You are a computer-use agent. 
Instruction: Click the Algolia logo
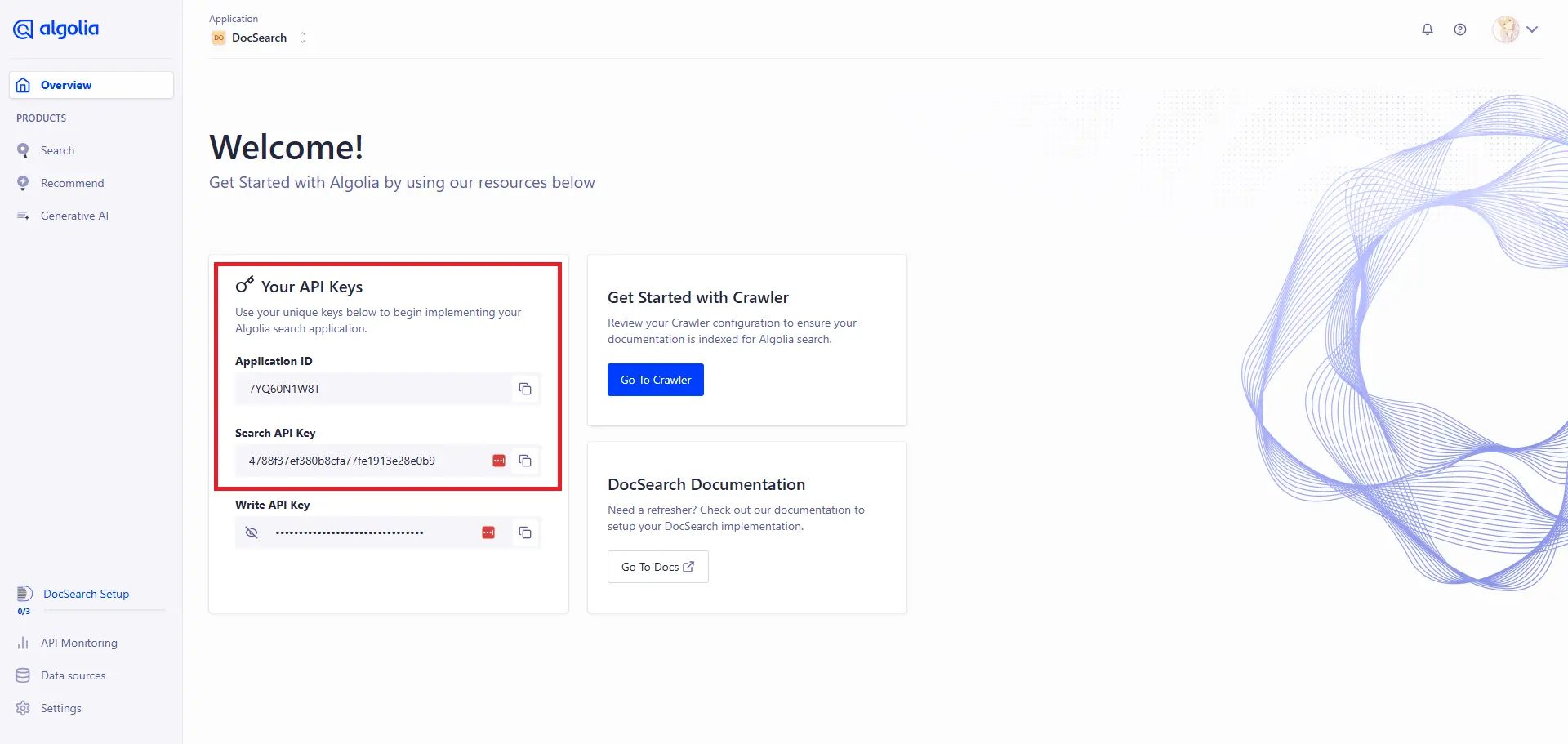55,29
